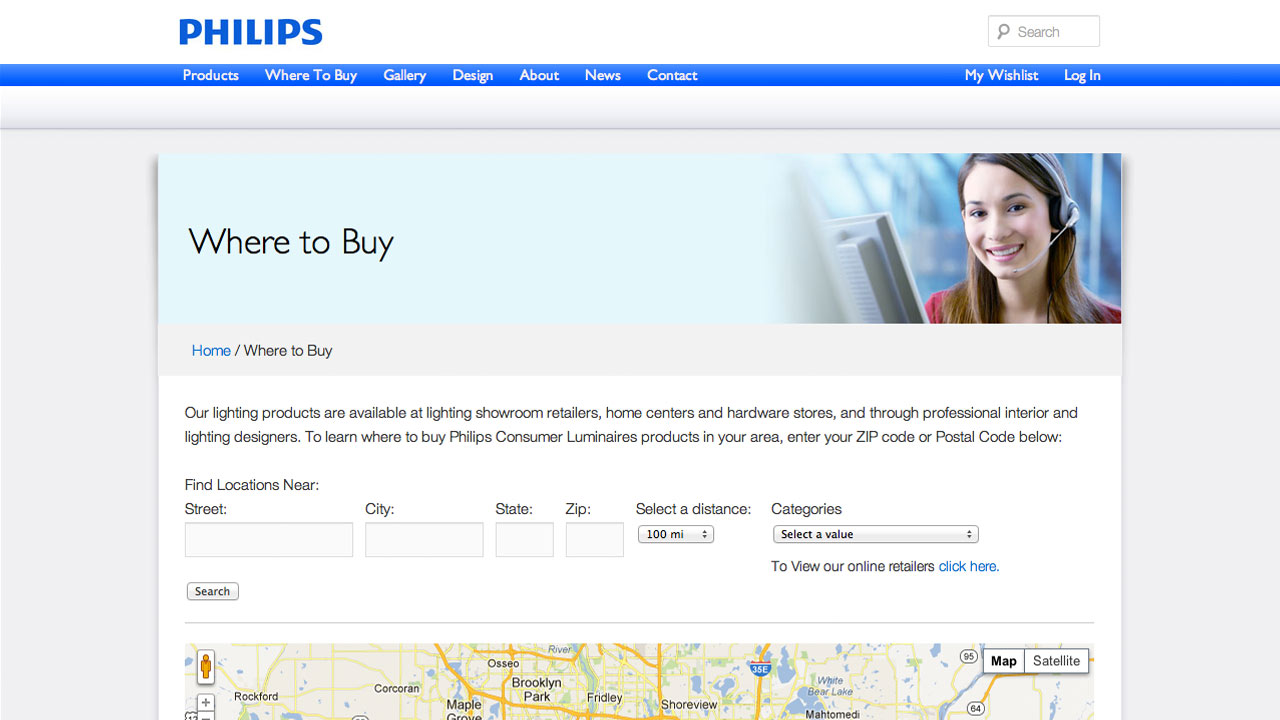Open the Where To Buy menu
This screenshot has width=1280, height=720.
coord(311,75)
